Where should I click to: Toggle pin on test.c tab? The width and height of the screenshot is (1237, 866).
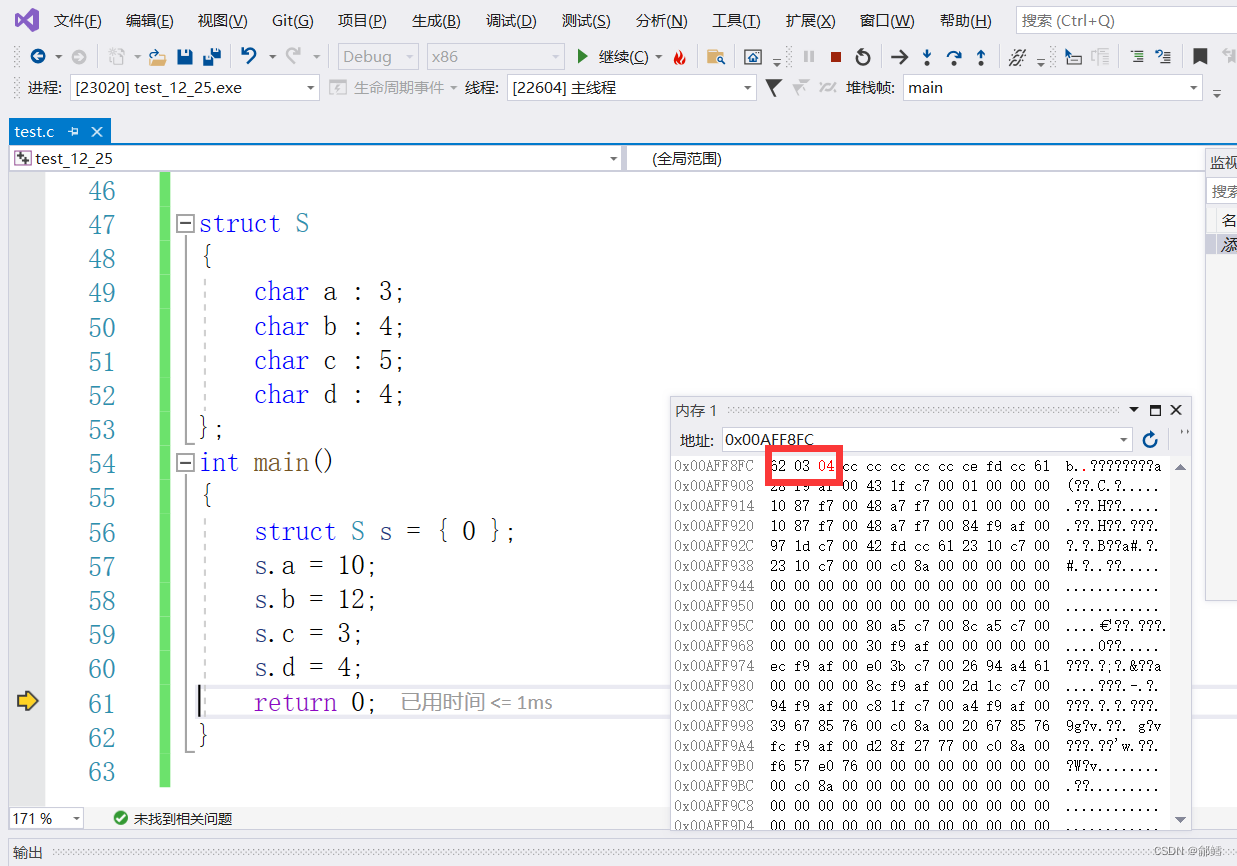click(x=74, y=132)
